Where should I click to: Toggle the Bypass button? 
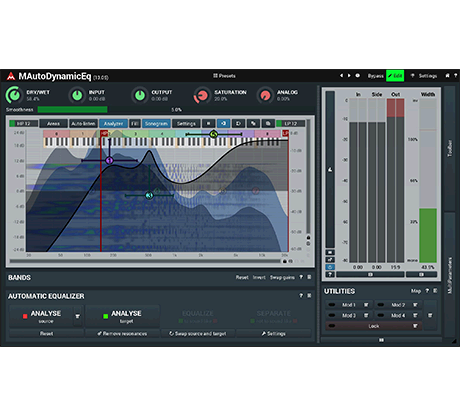tap(375, 76)
